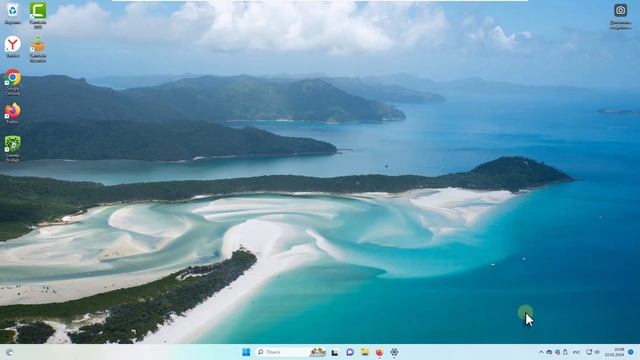Select the Recycle Bin desktop icon
Screen dimensions: 640x360
pyautogui.click(x=13, y=13)
